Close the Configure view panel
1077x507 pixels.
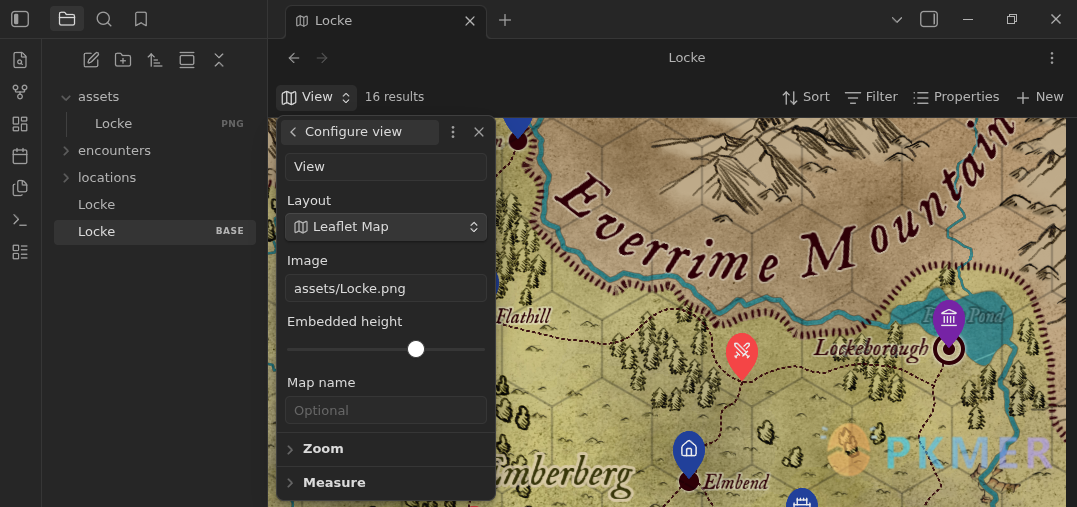pos(479,132)
